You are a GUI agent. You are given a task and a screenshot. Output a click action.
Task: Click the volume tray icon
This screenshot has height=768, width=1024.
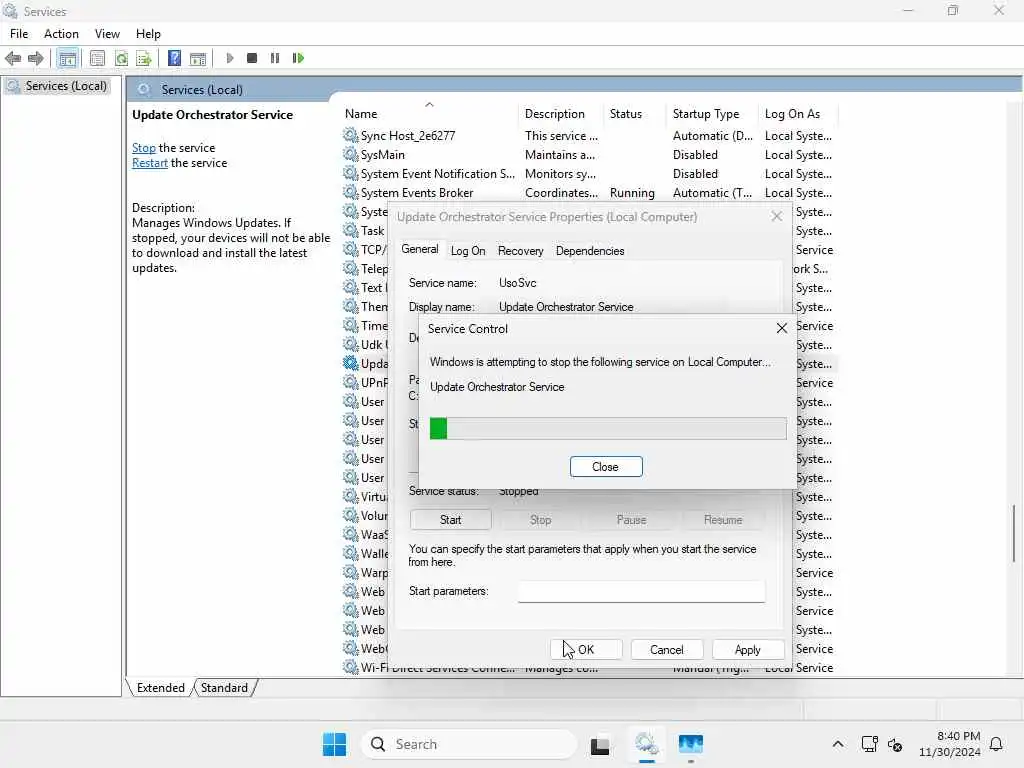click(895, 744)
